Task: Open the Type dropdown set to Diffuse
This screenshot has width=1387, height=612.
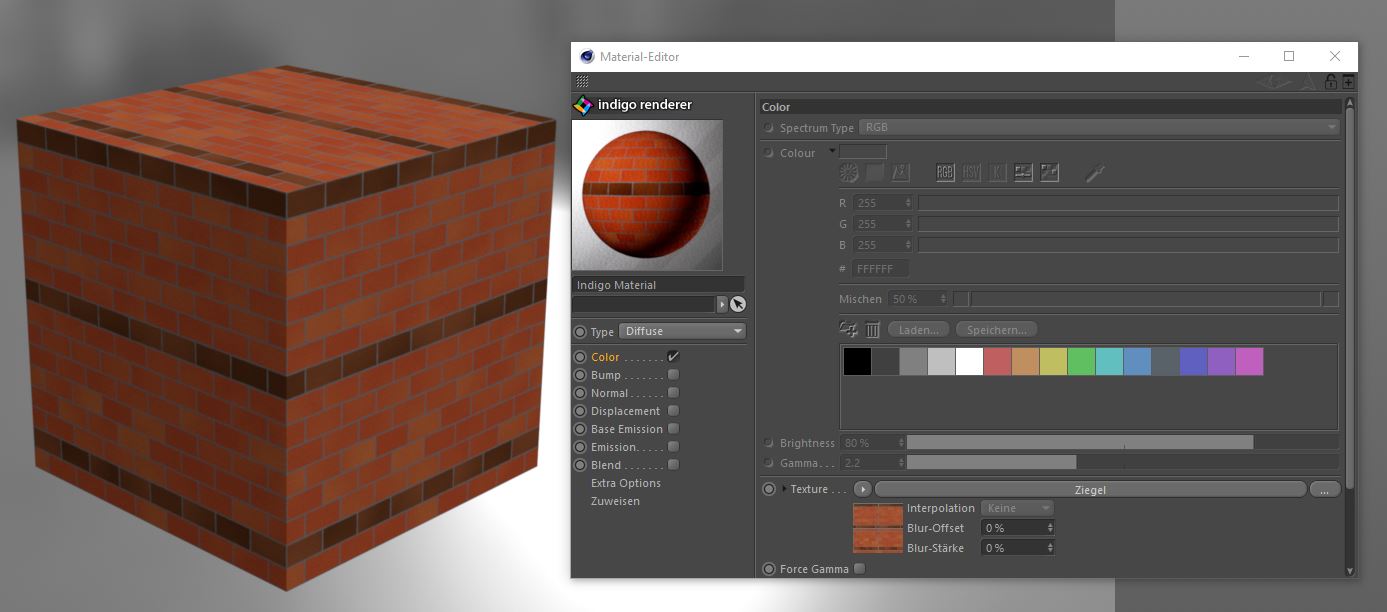Action: click(x=683, y=331)
